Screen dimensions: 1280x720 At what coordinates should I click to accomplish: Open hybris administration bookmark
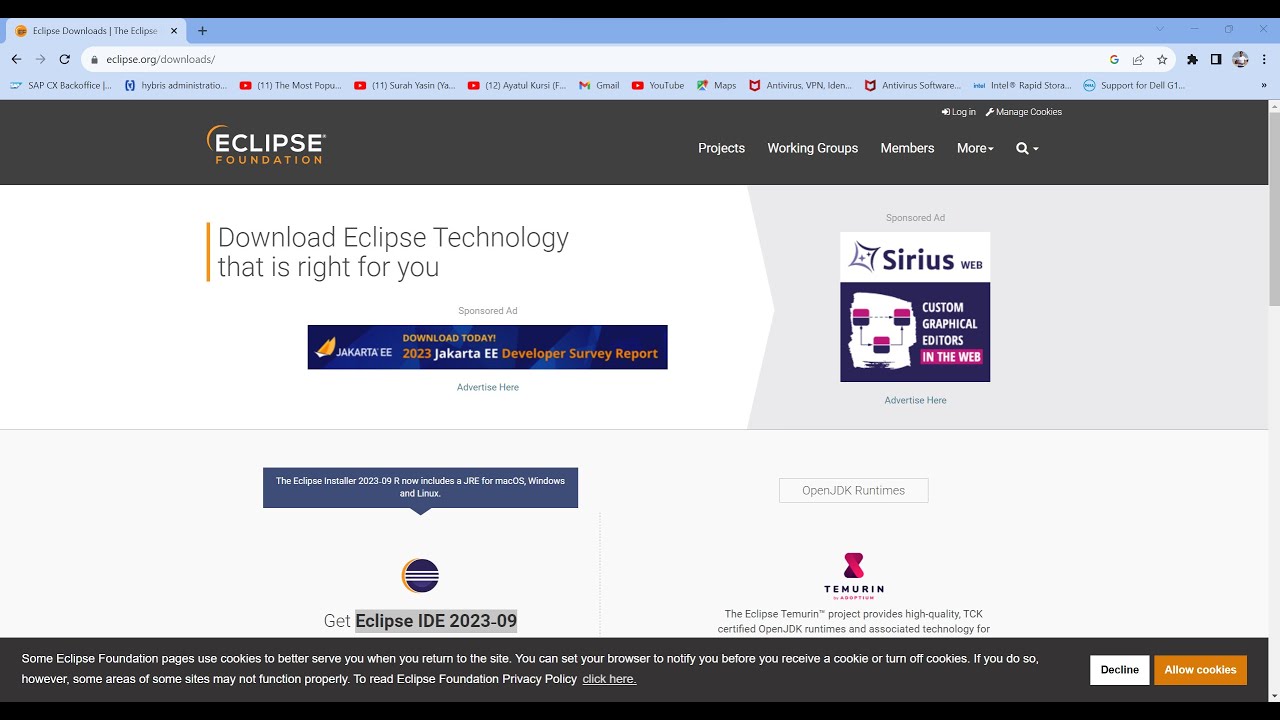176,86
